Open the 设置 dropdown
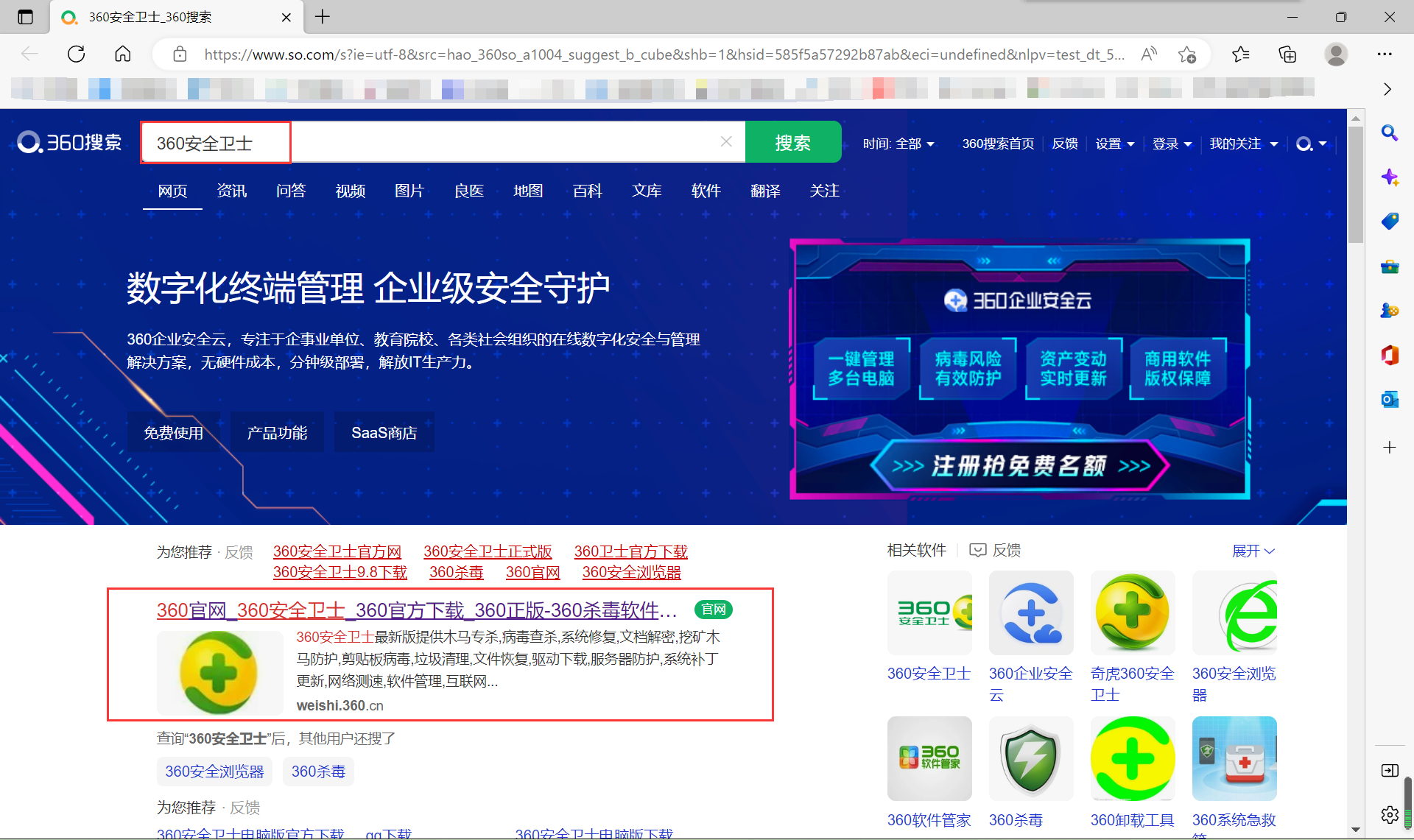Image resolution: width=1414 pixels, height=840 pixels. pos(1115,144)
